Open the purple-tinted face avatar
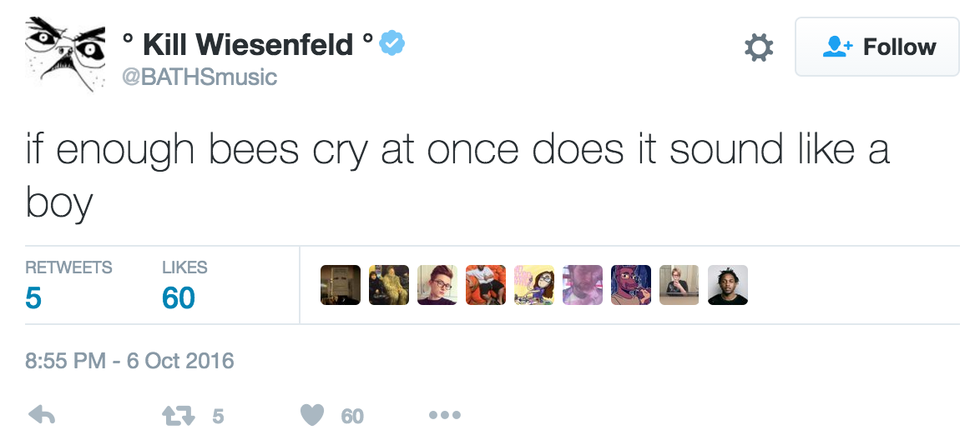 (582, 285)
